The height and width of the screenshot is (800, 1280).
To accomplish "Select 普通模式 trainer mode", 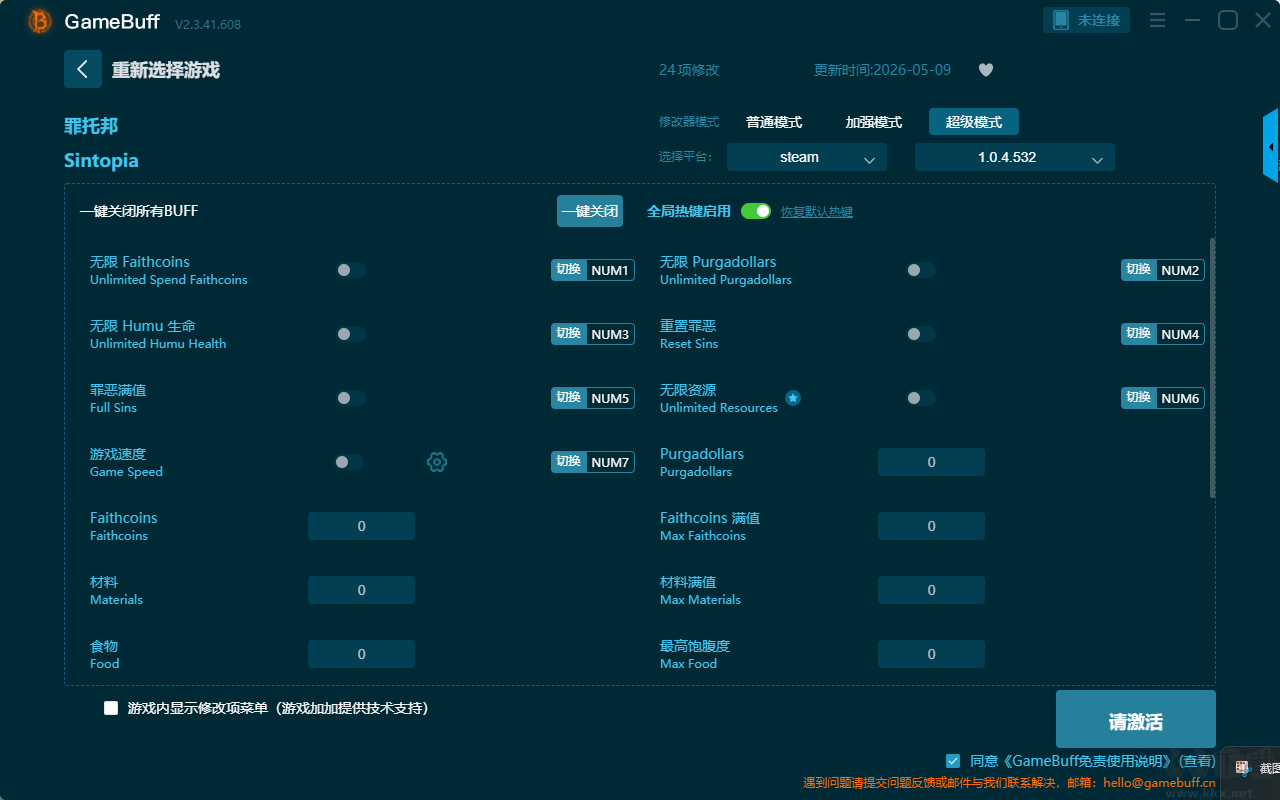I will click(x=774, y=122).
